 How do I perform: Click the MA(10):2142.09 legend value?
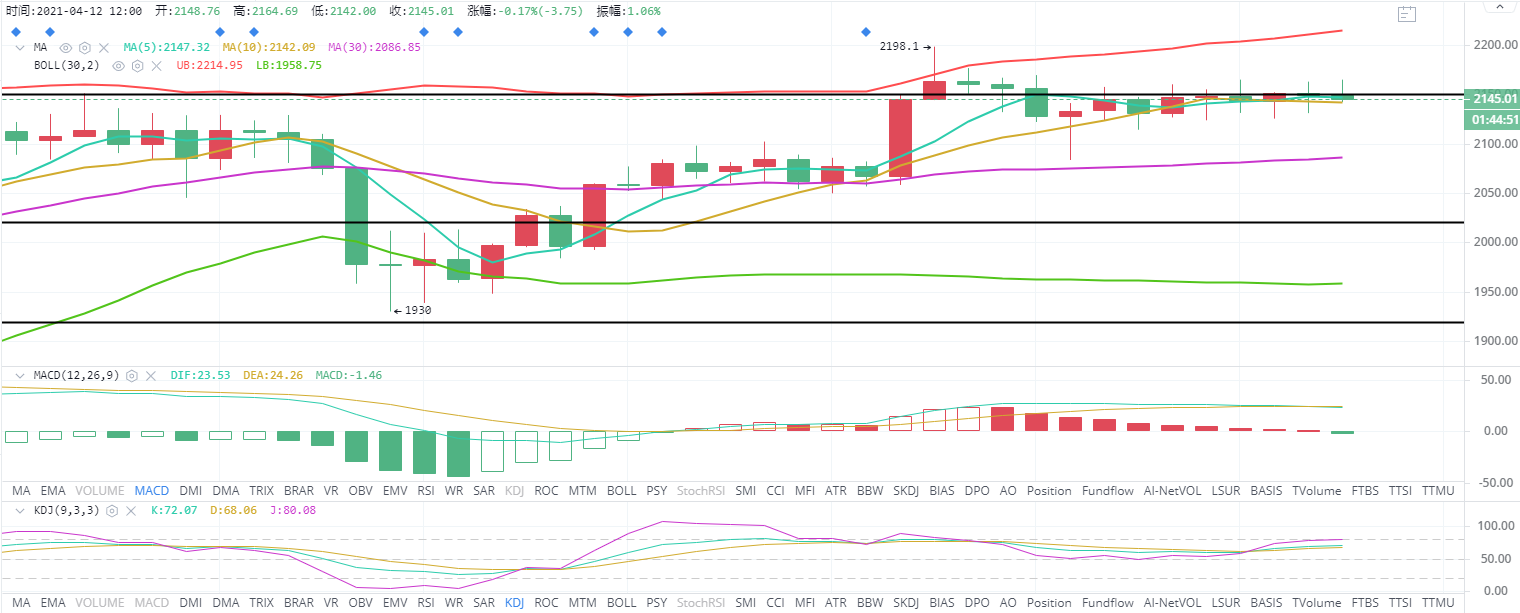(x=269, y=47)
